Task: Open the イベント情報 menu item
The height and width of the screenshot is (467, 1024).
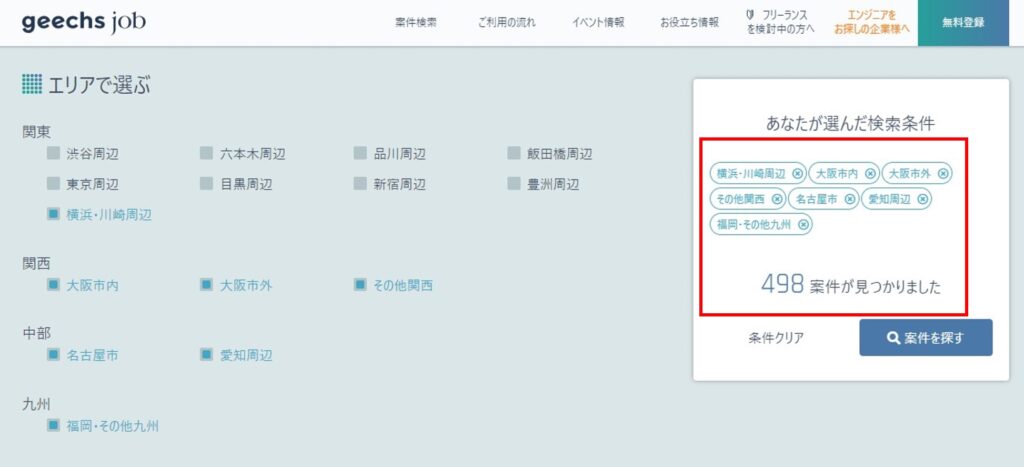Action: pos(598,22)
